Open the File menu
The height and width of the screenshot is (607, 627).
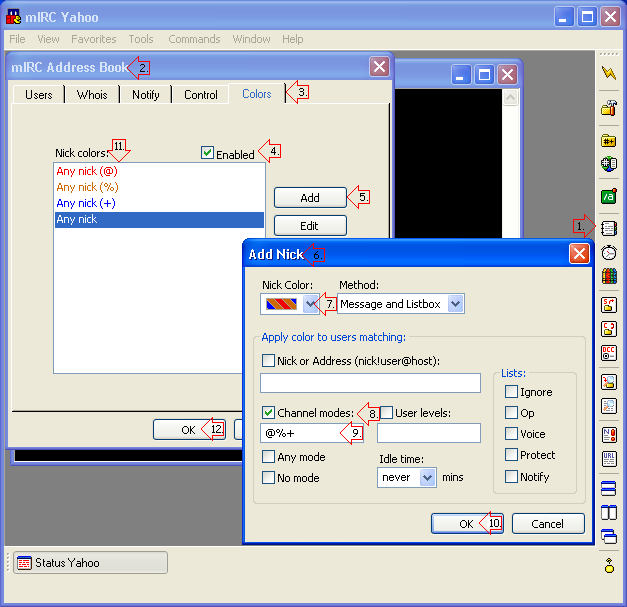click(x=17, y=39)
